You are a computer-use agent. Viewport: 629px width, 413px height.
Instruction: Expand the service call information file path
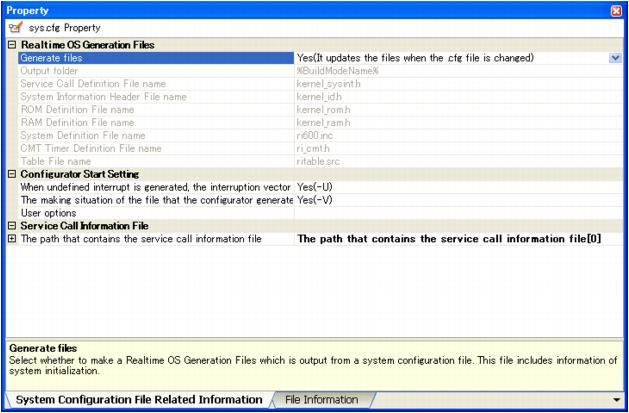(x=11, y=239)
